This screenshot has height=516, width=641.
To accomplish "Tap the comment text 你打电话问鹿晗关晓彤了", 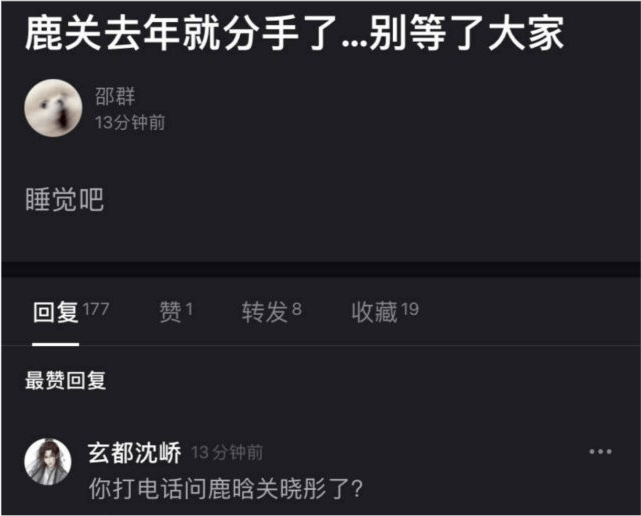I will [x=226, y=489].
